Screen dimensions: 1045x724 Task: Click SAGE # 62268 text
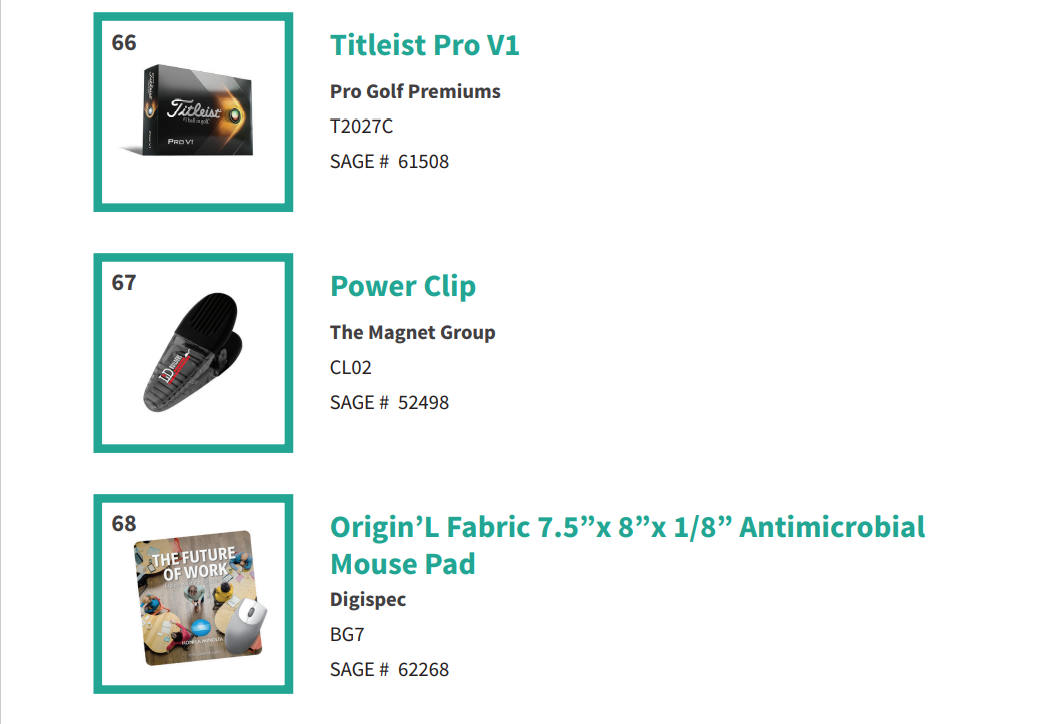(389, 669)
